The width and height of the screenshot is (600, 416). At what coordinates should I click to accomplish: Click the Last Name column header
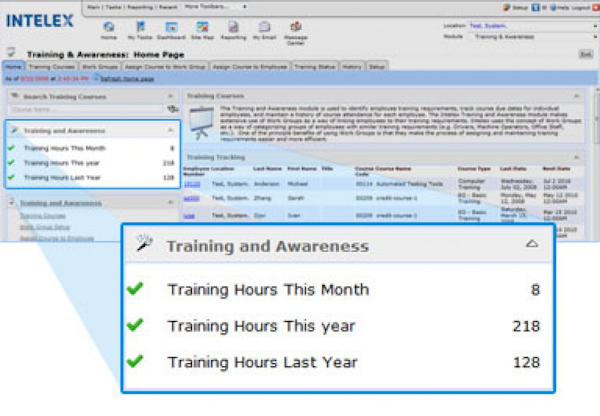267,168
